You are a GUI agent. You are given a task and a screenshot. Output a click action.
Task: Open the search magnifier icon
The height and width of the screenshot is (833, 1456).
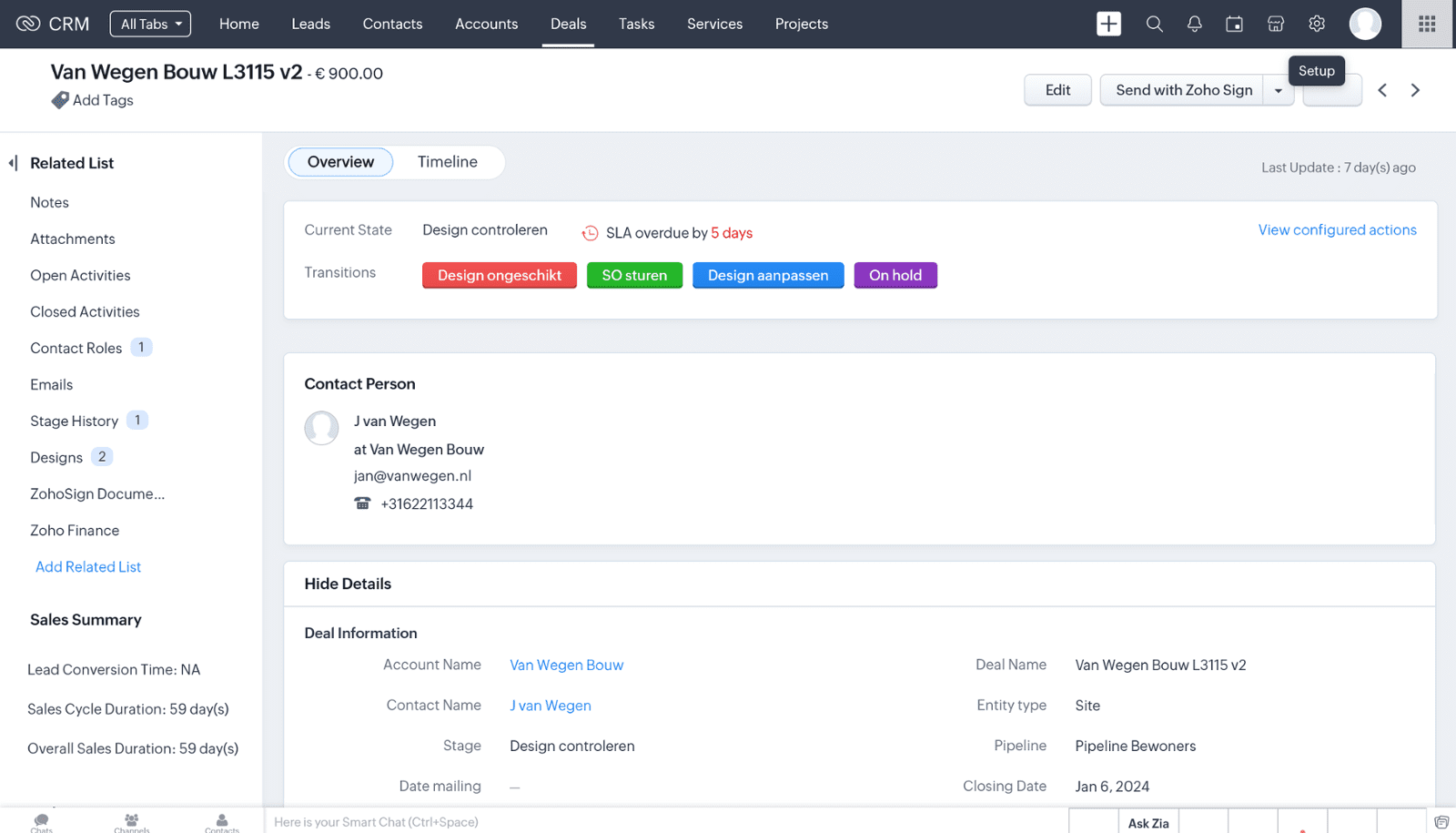1154,24
